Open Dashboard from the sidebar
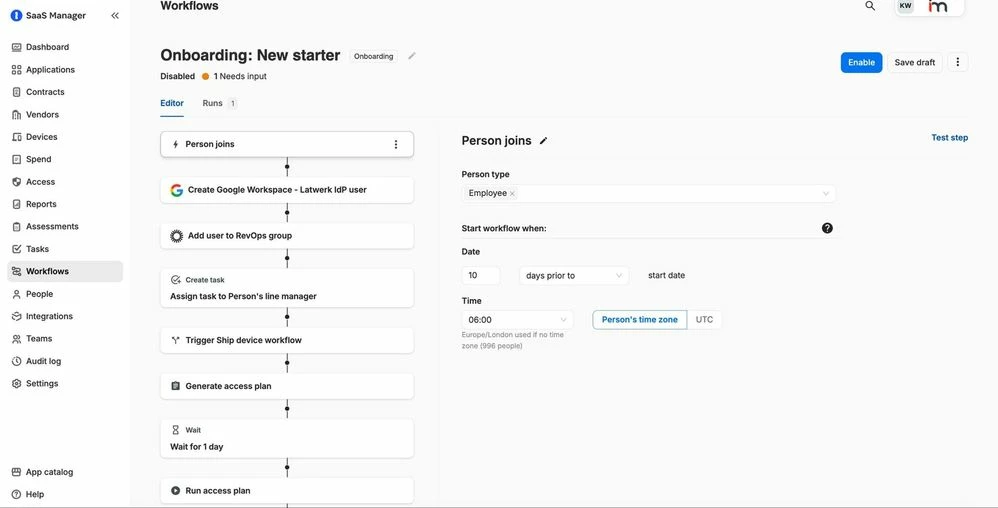The width and height of the screenshot is (998, 508). tap(47, 47)
